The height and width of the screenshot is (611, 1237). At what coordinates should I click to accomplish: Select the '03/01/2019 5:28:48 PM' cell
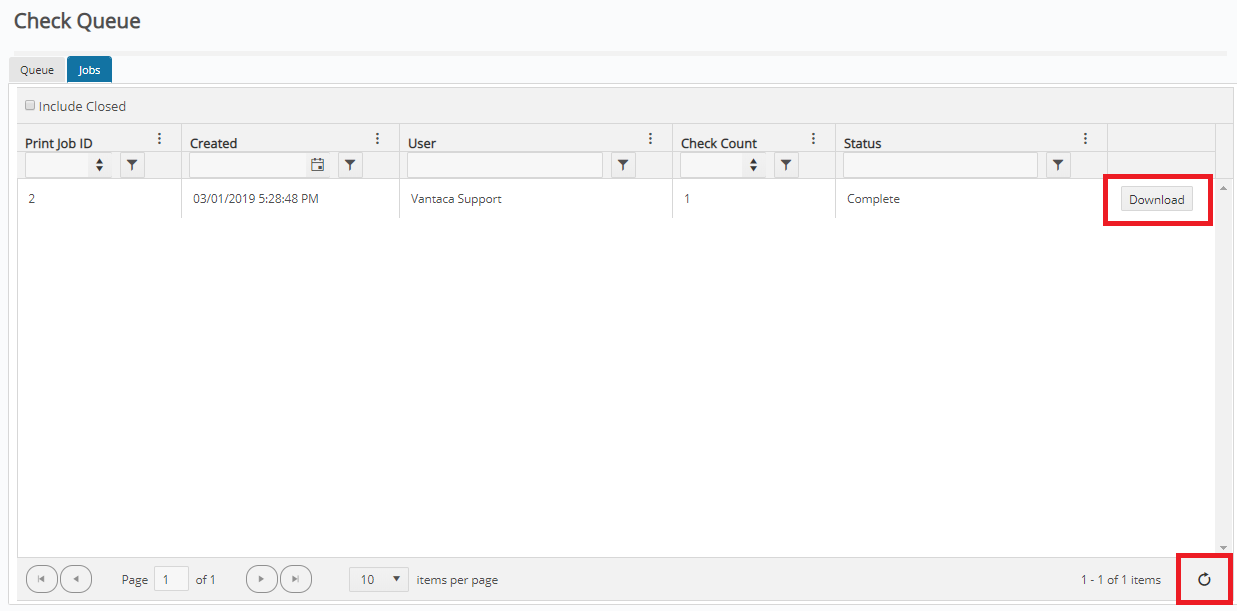coord(256,199)
